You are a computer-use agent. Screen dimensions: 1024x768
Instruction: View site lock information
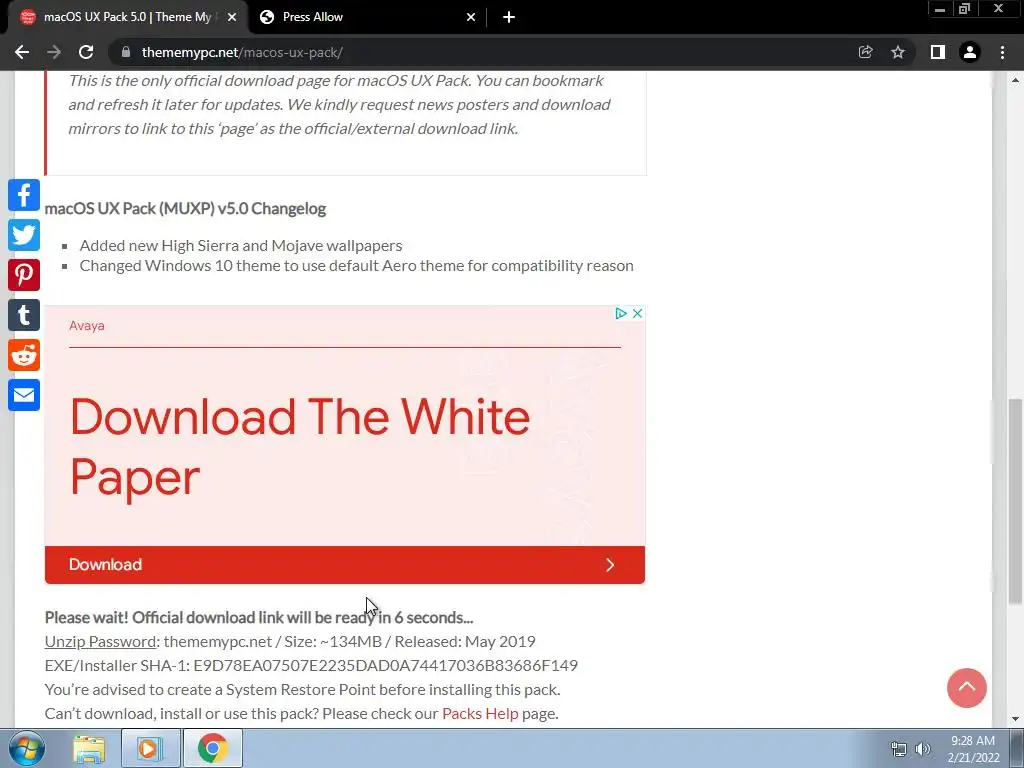click(x=126, y=52)
